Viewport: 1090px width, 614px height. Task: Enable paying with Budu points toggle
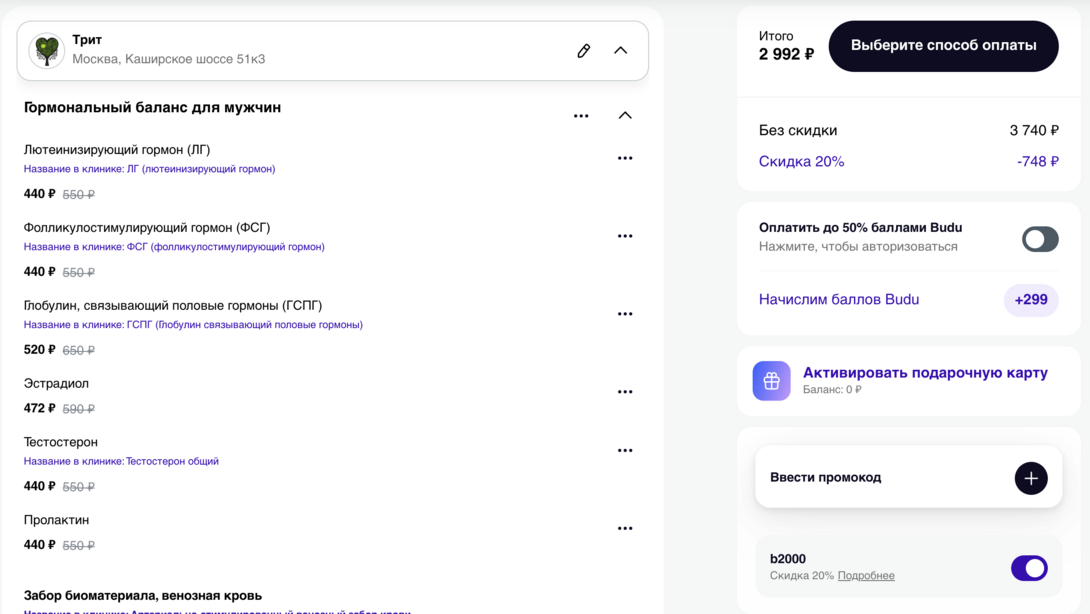(1040, 239)
